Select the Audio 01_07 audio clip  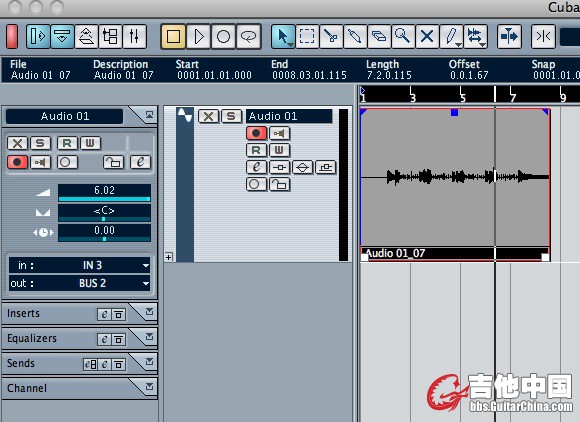(x=455, y=185)
